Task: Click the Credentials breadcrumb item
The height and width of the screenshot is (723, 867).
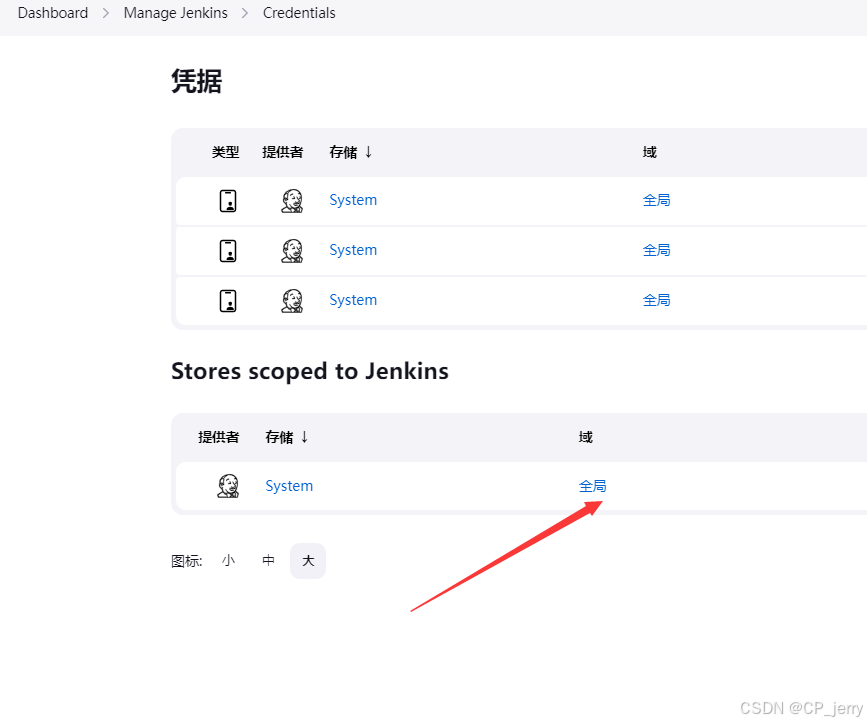Action: pos(299,13)
